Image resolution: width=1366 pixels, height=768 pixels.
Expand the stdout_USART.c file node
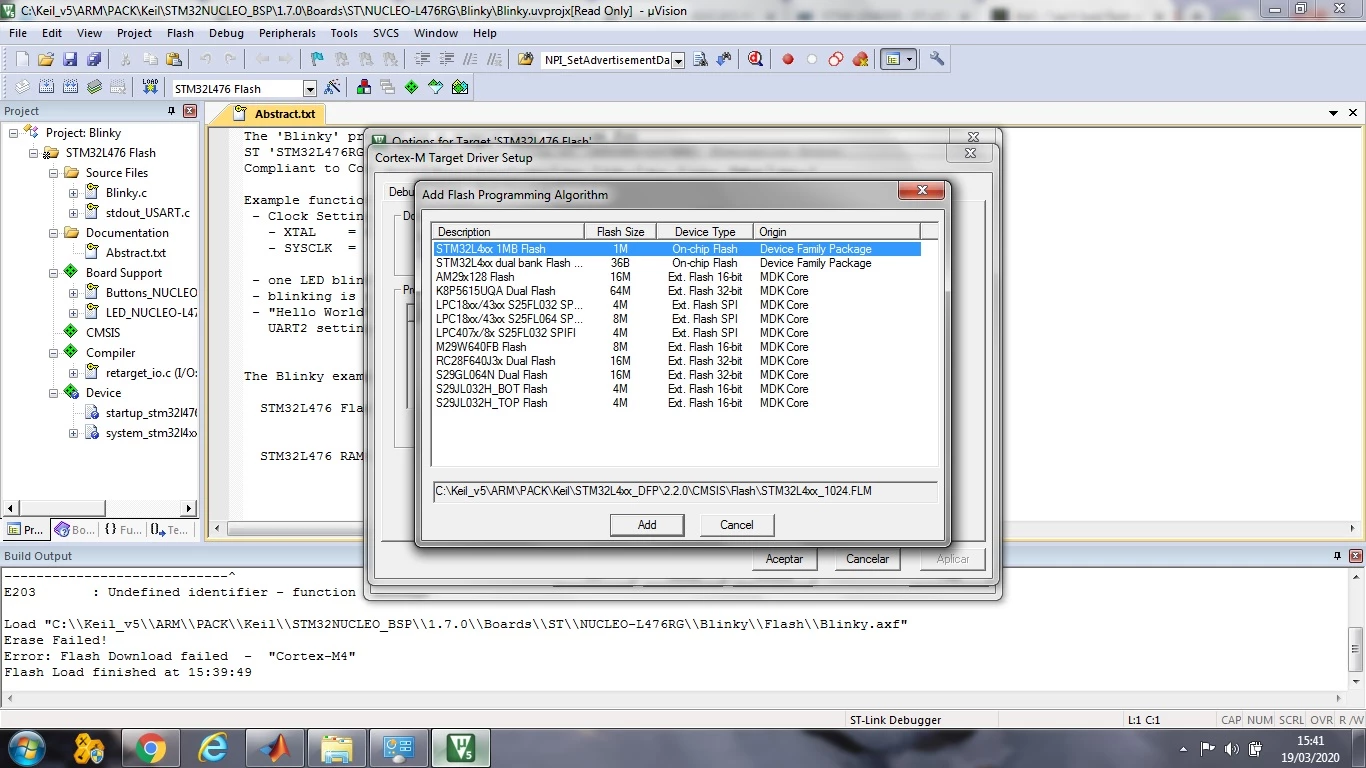point(74,213)
